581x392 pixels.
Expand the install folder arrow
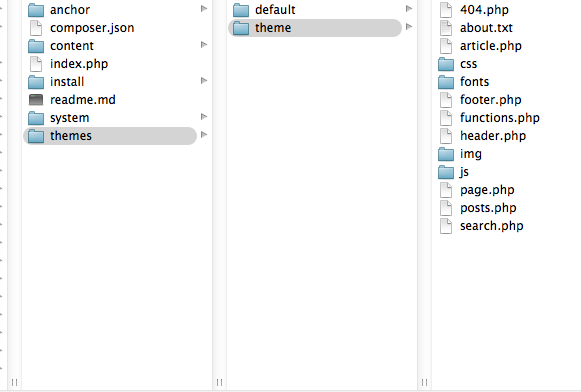204,80
